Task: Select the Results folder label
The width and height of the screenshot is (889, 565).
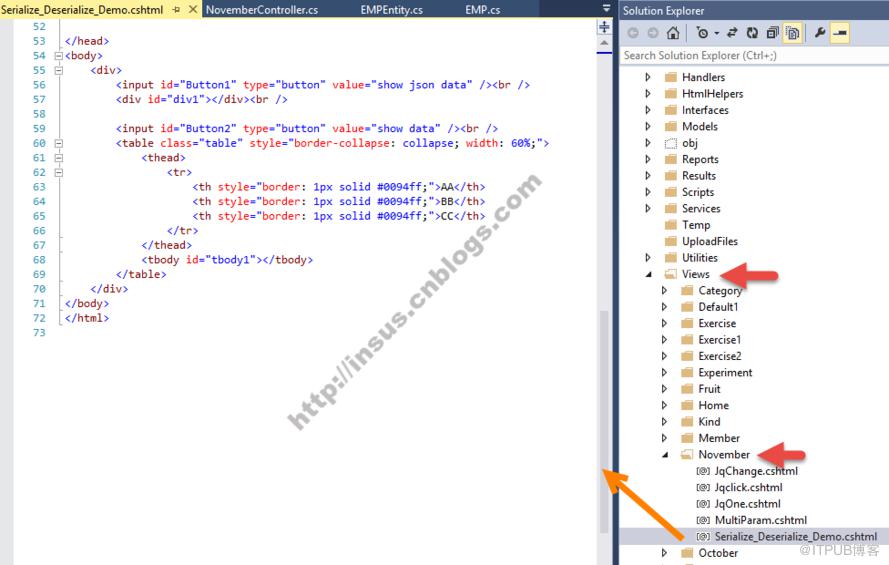Action: click(698, 176)
